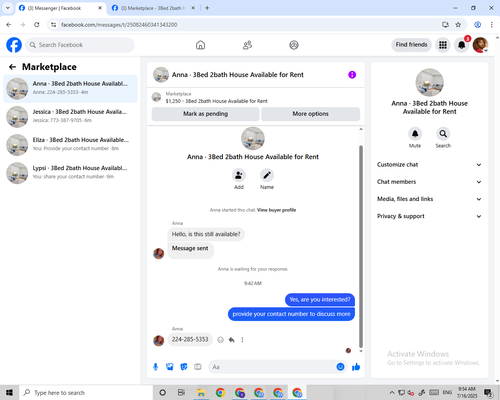Mute this conversation with the bell icon
Image resolution: width=500 pixels, height=400 pixels.
coord(415,134)
